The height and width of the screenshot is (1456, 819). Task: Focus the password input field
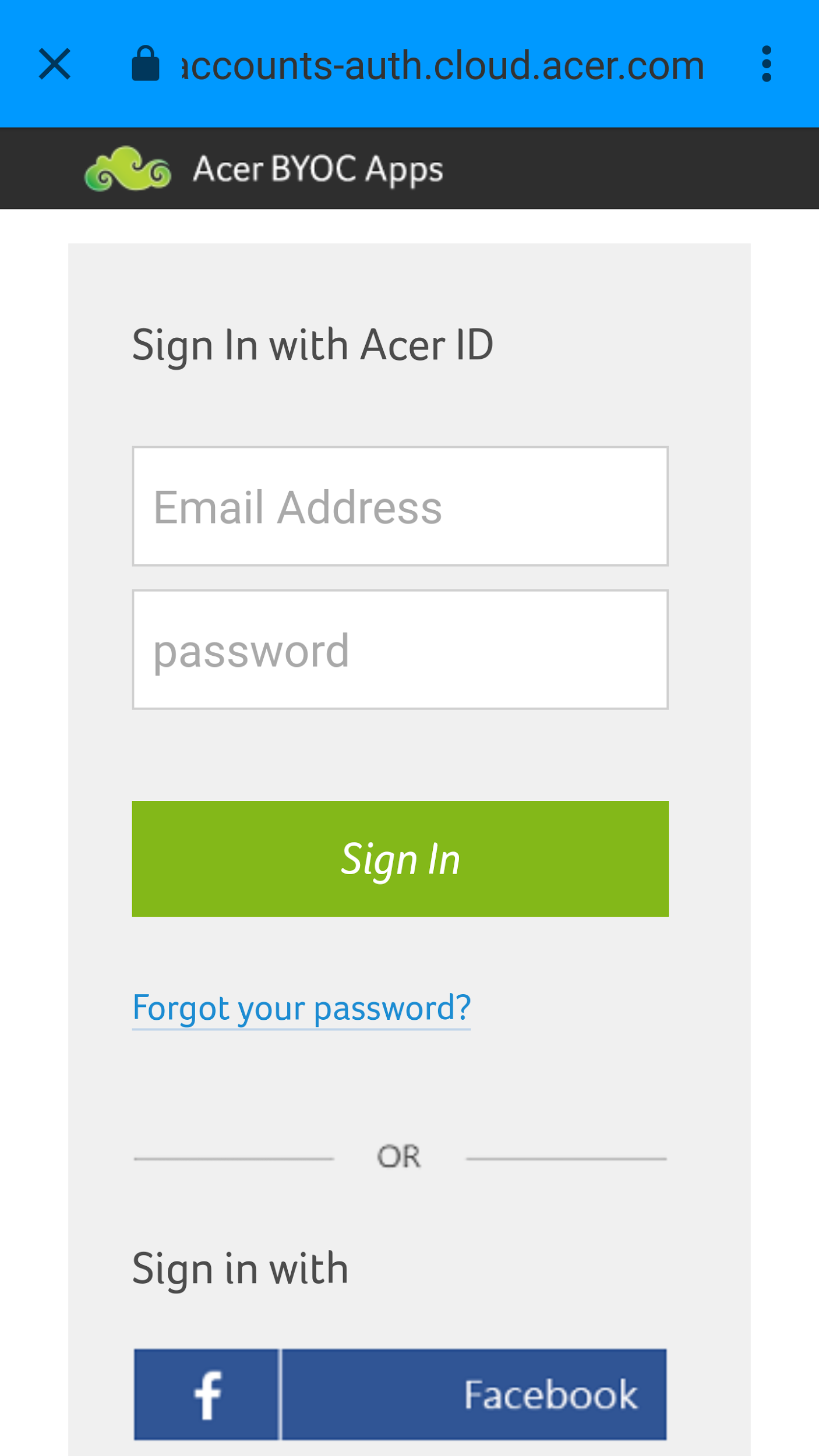coord(400,649)
